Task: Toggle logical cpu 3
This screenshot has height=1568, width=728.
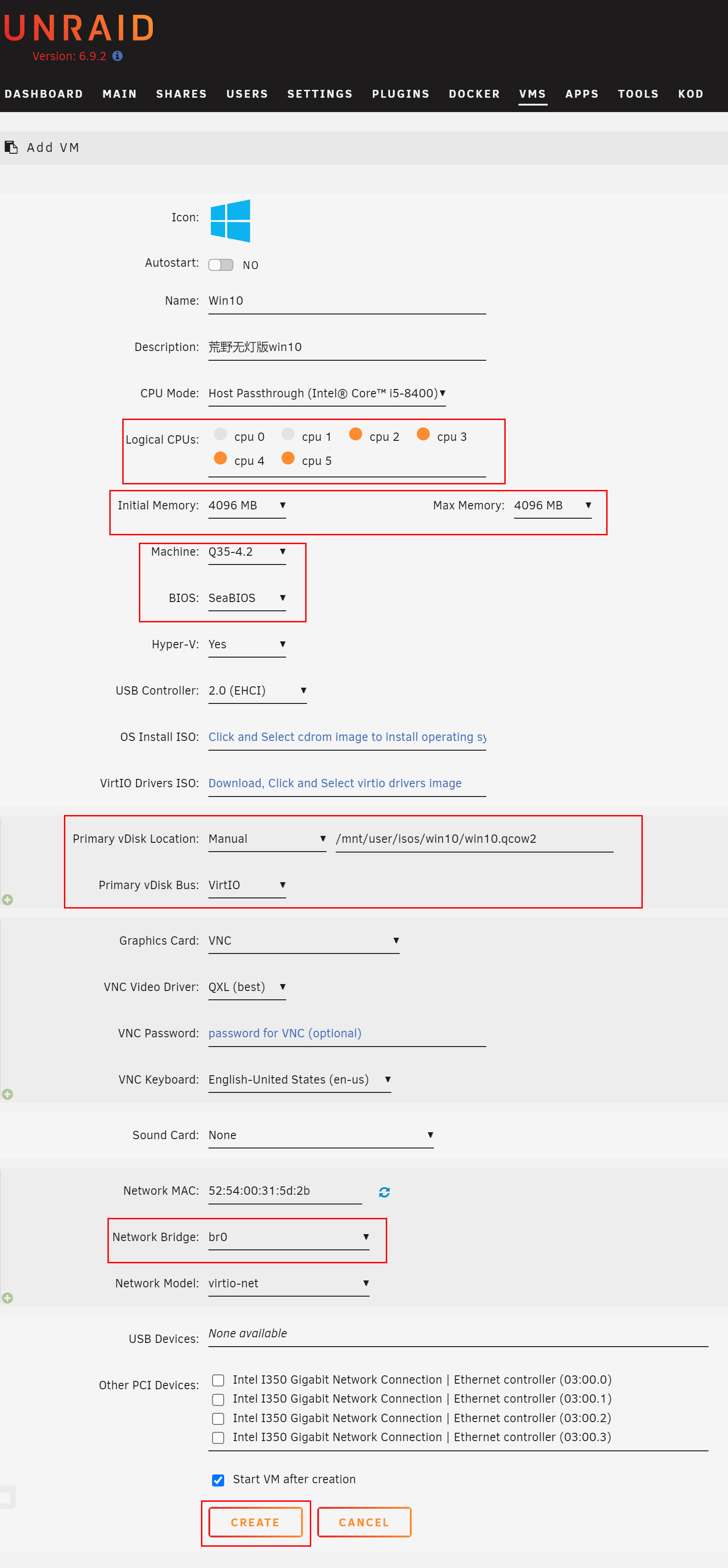Action: point(423,434)
